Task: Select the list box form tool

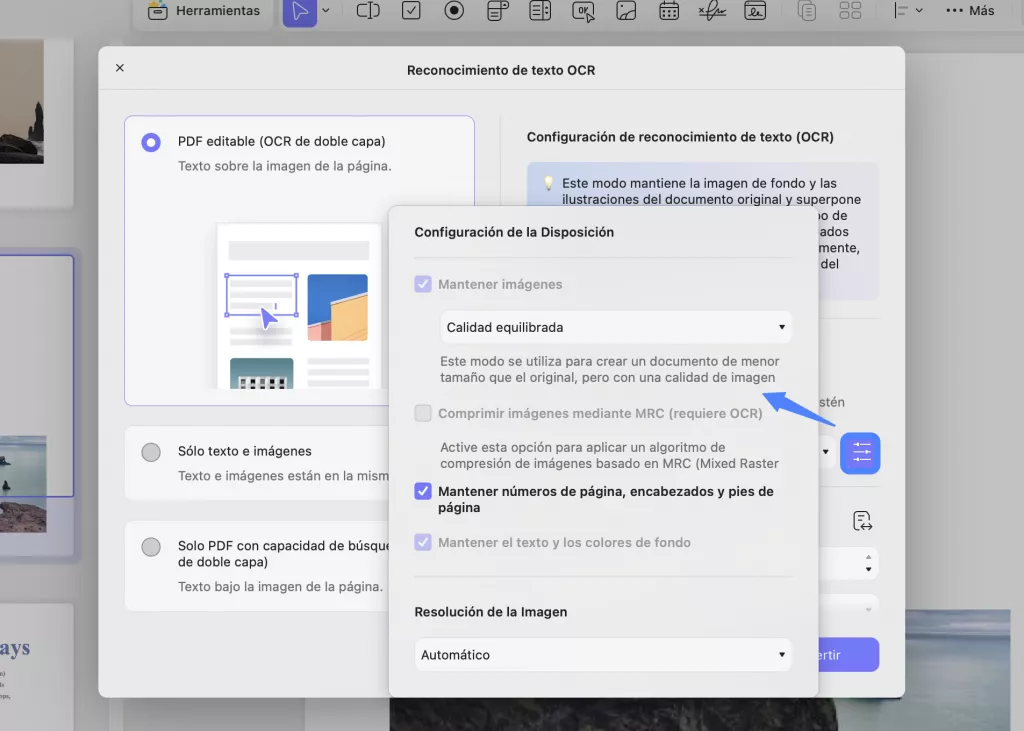Action: [x=540, y=10]
